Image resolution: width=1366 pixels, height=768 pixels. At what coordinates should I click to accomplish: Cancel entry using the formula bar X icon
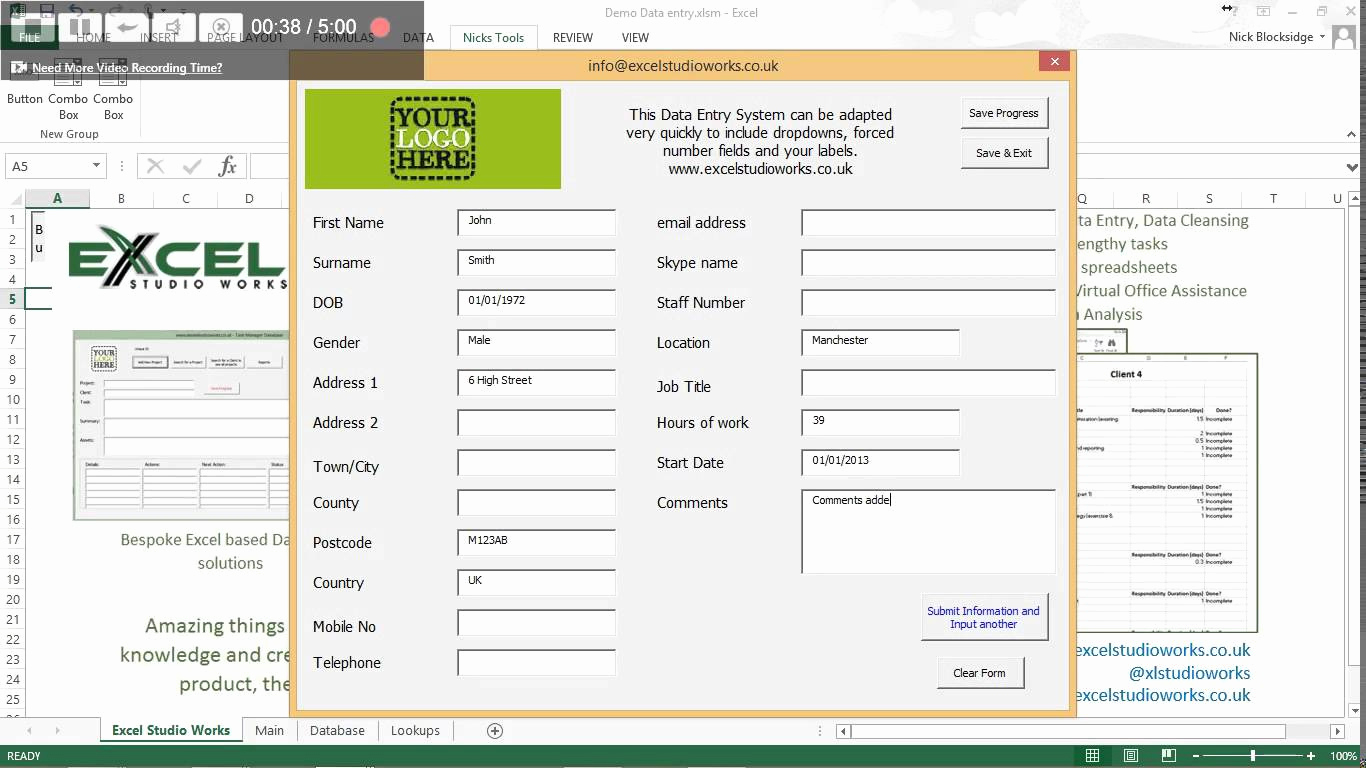(x=155, y=166)
